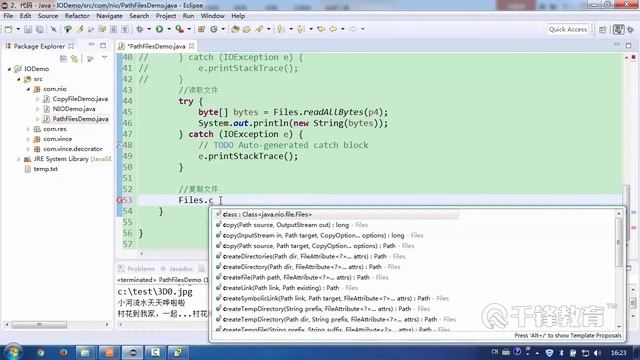640x360 pixels.
Task: Select temp.txt in the project tree
Action: click(45, 169)
